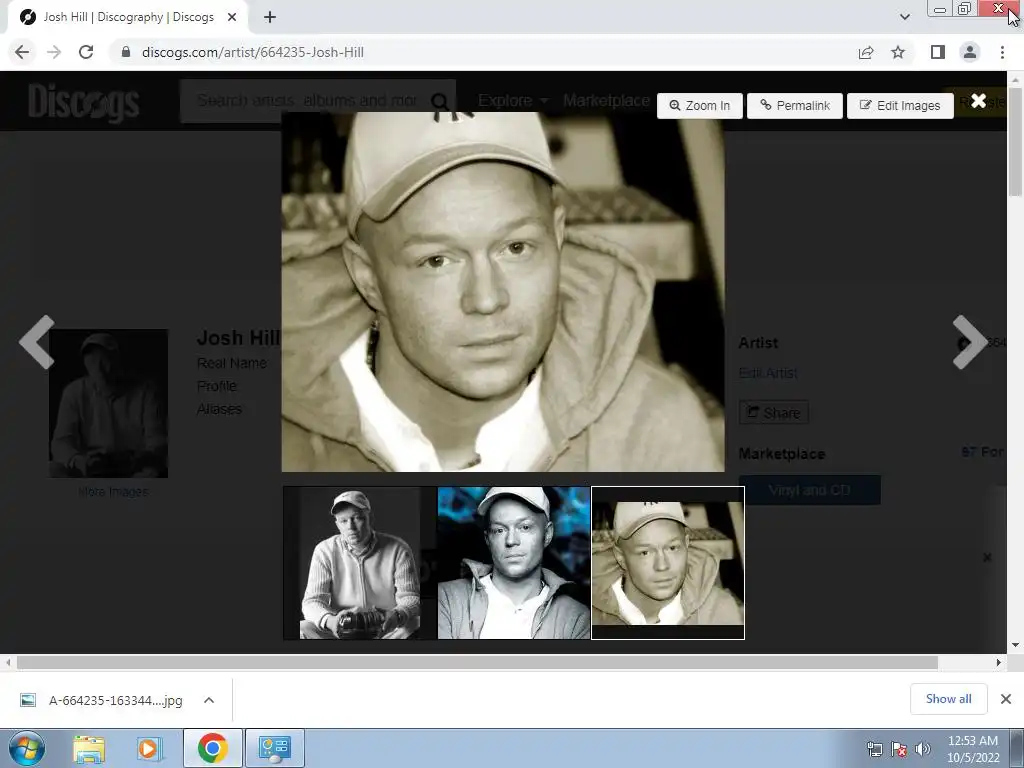Image resolution: width=1024 pixels, height=768 pixels.
Task: Share this page using the share icon
Action: [x=866, y=52]
